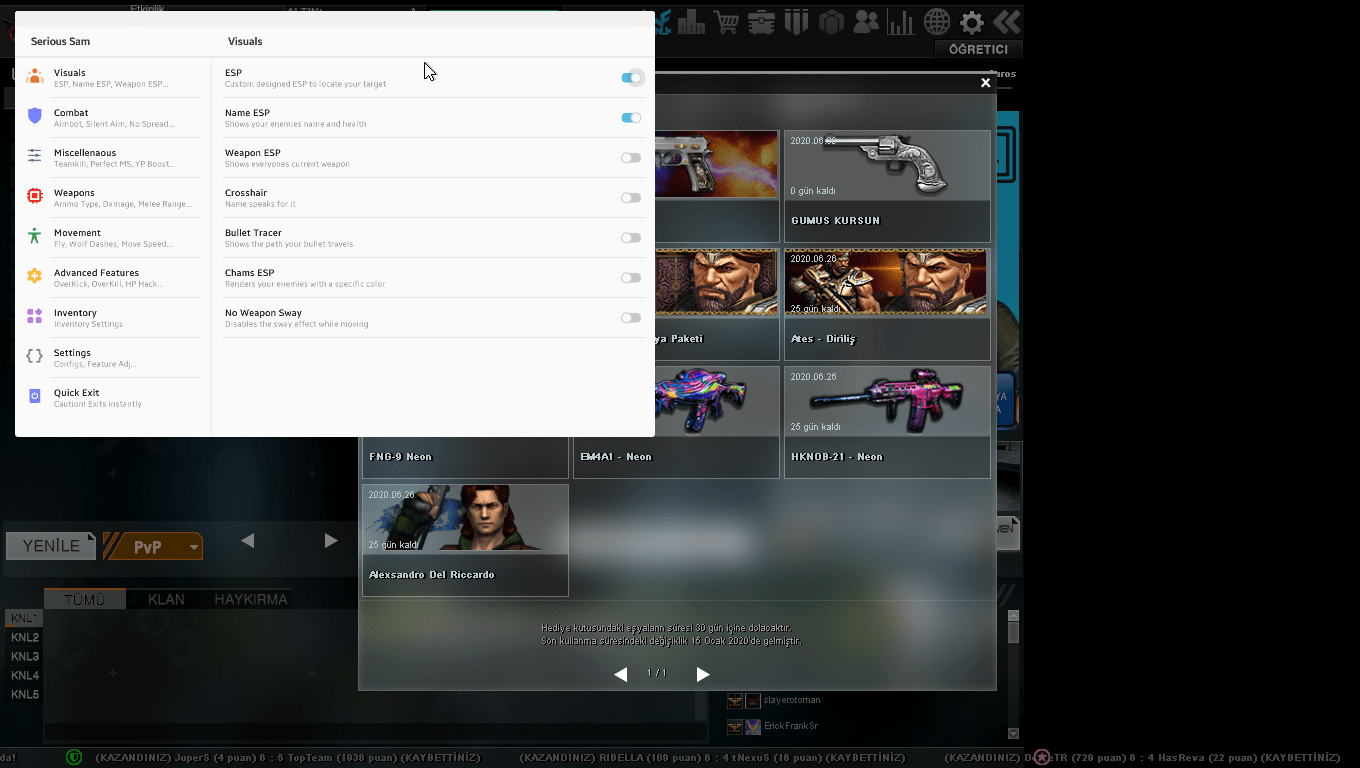1360x768 pixels.
Task: Click the YENİLE refresh button
Action: pyautogui.click(x=52, y=546)
